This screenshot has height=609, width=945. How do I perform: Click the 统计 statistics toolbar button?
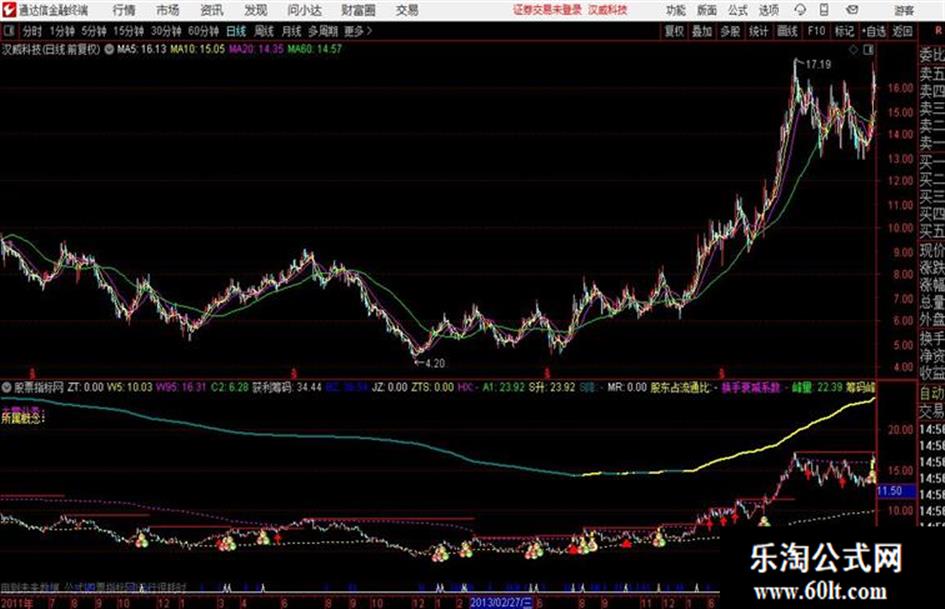point(758,31)
